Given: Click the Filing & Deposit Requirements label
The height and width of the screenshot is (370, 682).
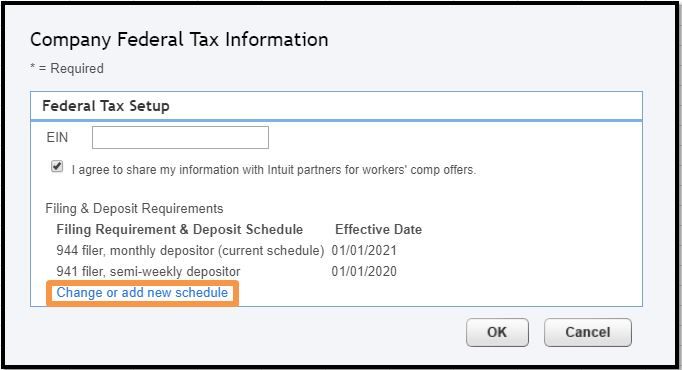Looking at the screenshot, I should (x=134, y=209).
